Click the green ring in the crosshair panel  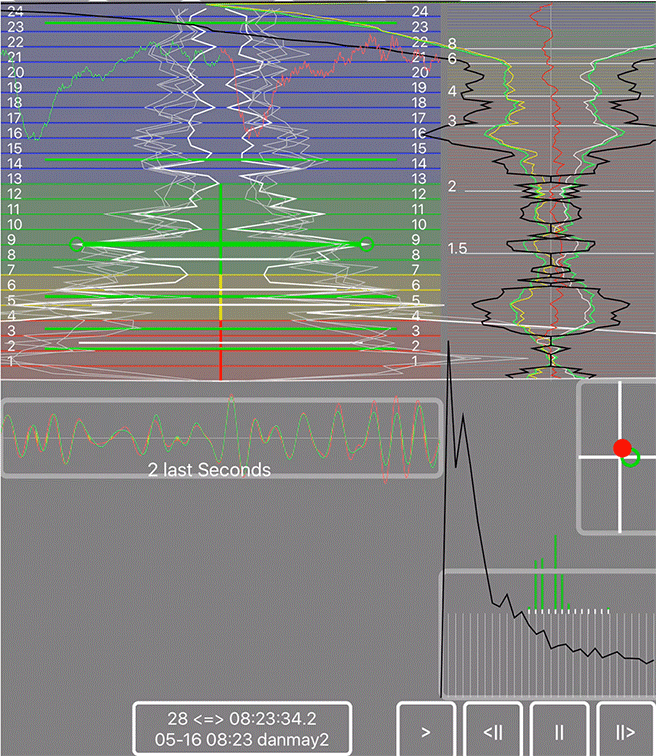(630, 457)
